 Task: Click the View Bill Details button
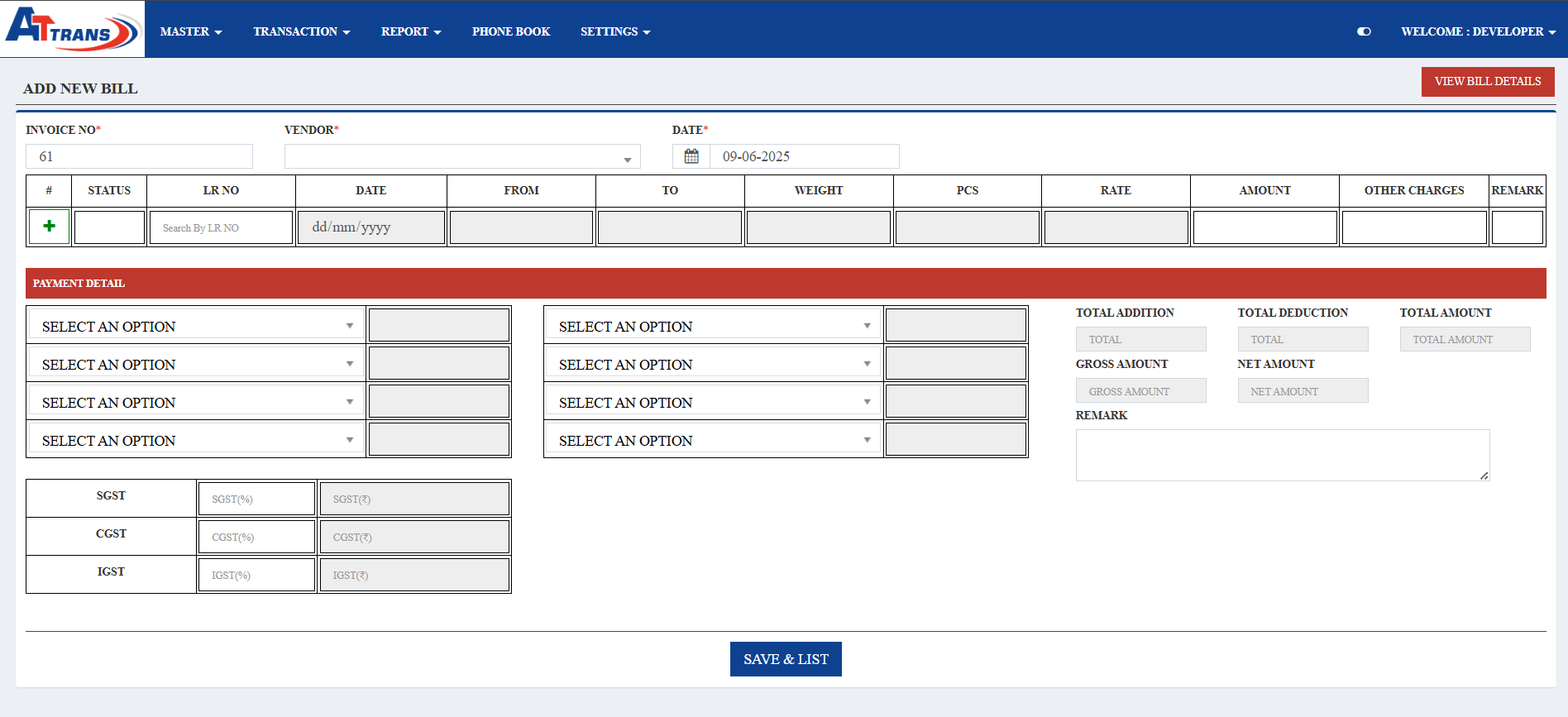(x=1487, y=81)
